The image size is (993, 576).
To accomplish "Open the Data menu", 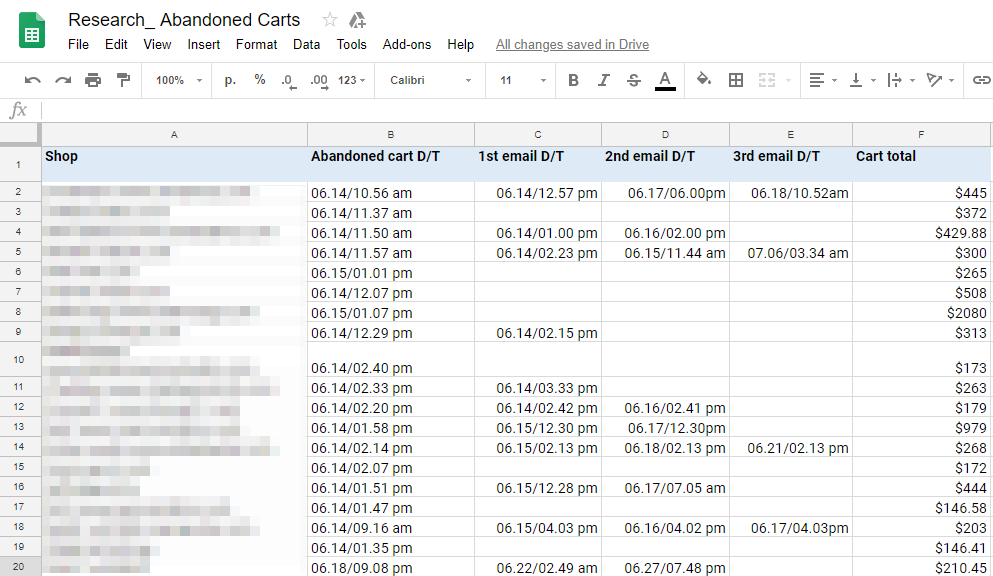I will pos(306,44).
